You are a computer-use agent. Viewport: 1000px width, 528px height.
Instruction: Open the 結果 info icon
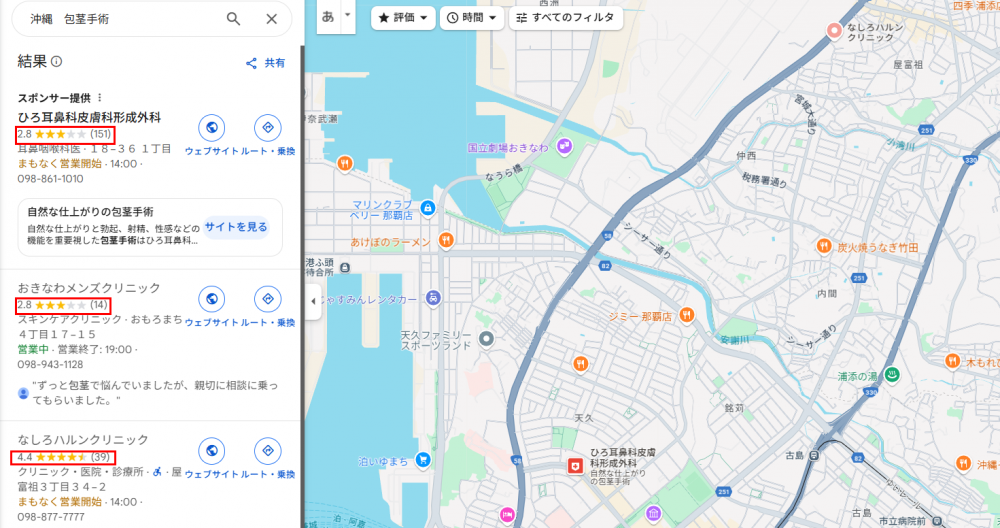coord(57,61)
